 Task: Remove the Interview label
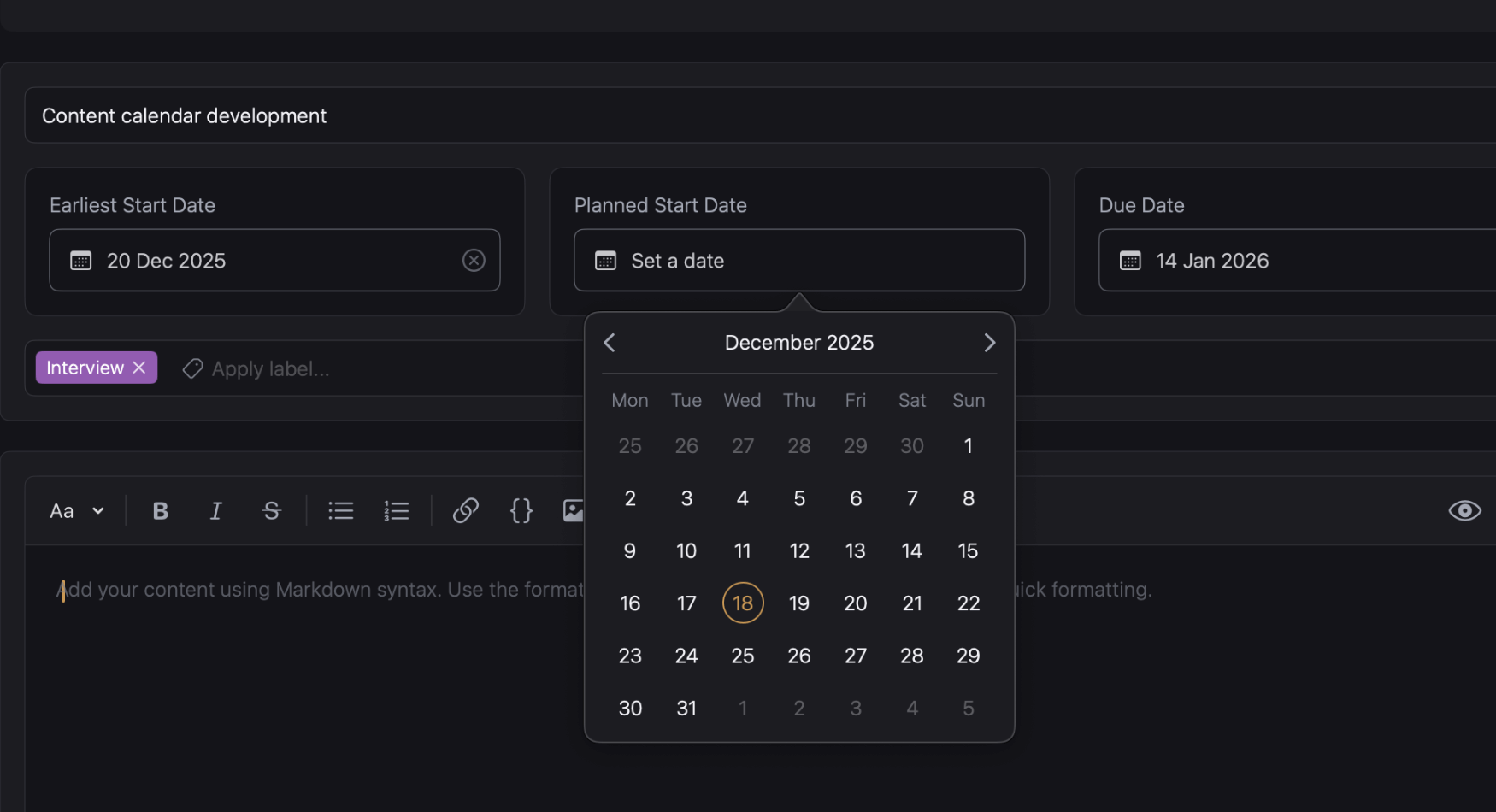coord(139,367)
